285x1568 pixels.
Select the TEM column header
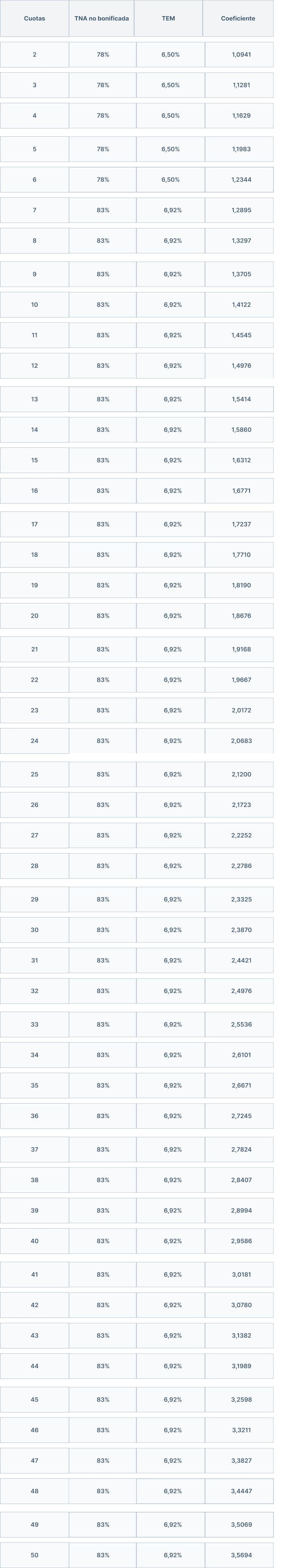point(169,18)
